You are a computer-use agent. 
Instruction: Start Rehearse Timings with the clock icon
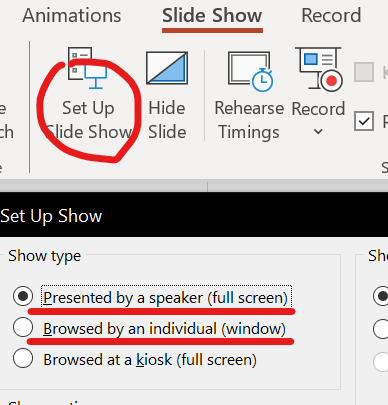[x=250, y=71]
